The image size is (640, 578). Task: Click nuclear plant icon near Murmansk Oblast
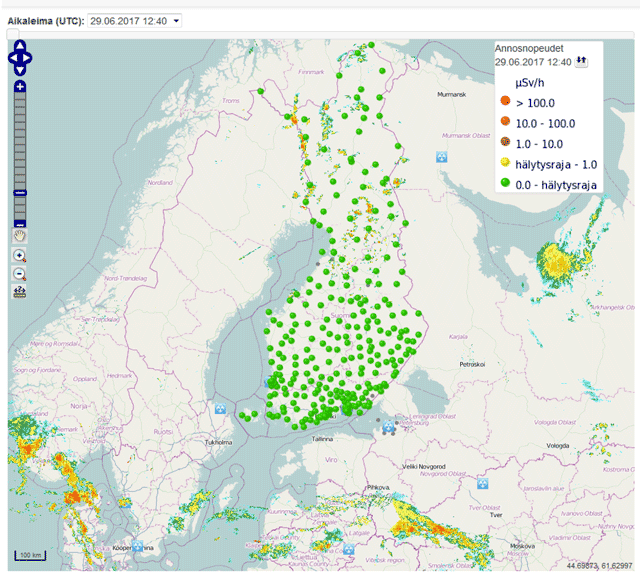(x=441, y=157)
